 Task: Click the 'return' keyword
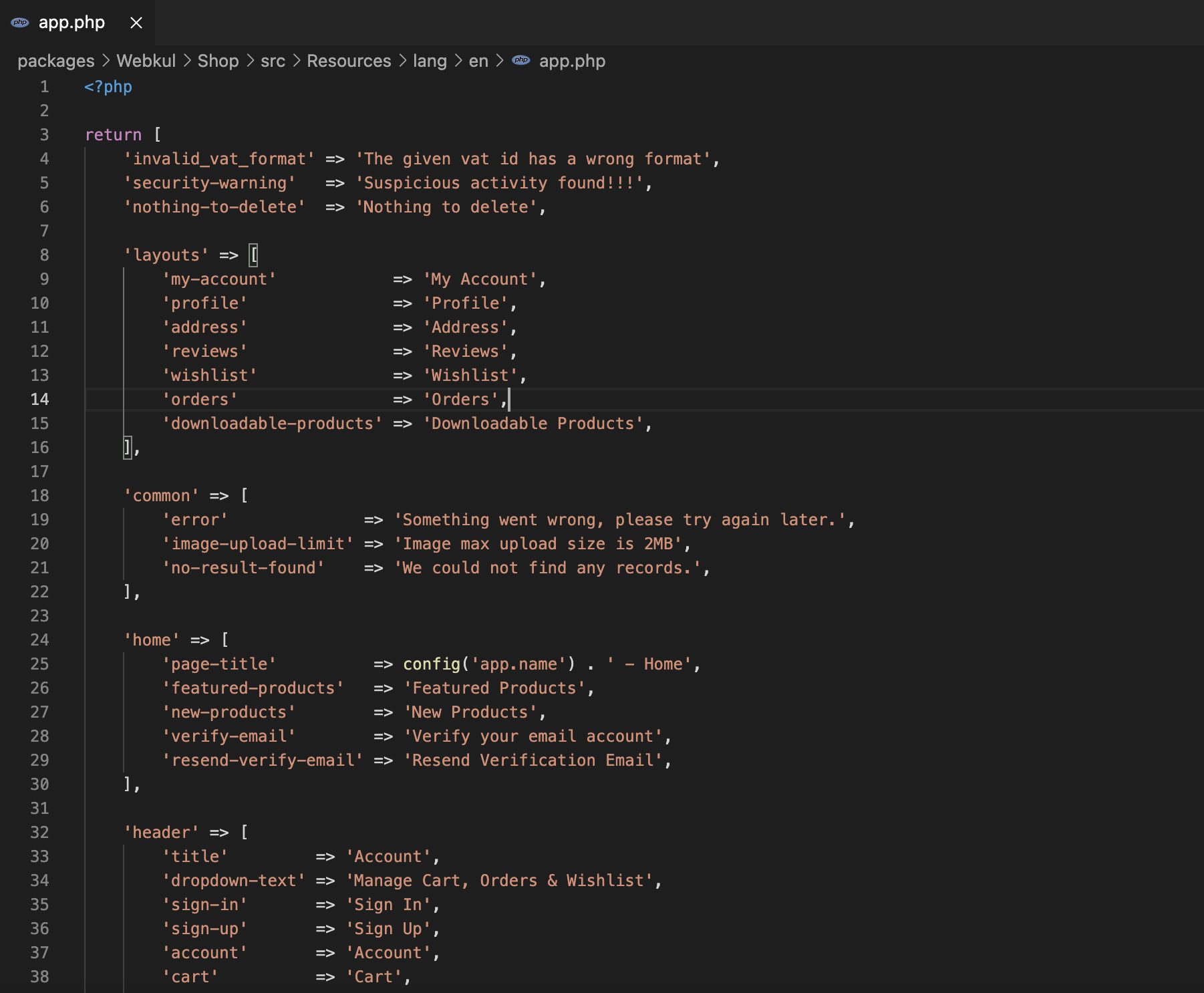(x=113, y=135)
